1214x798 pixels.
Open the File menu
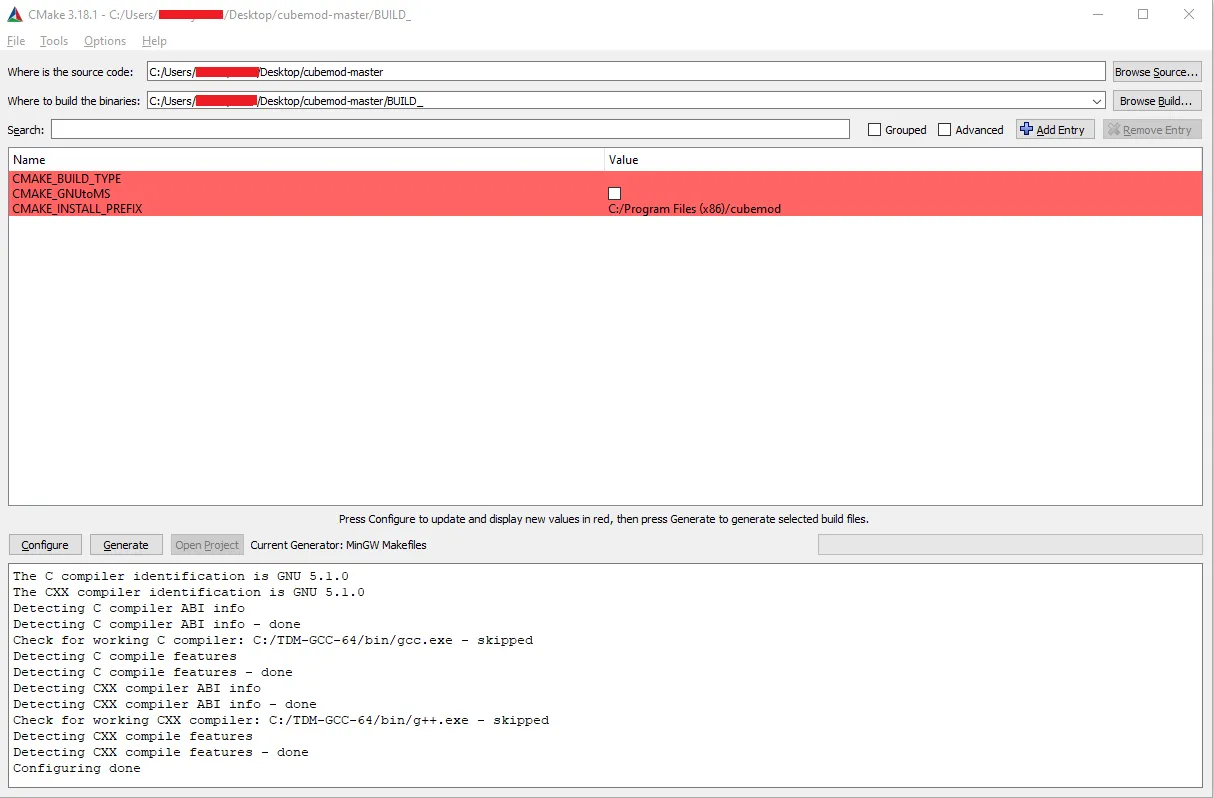16,41
